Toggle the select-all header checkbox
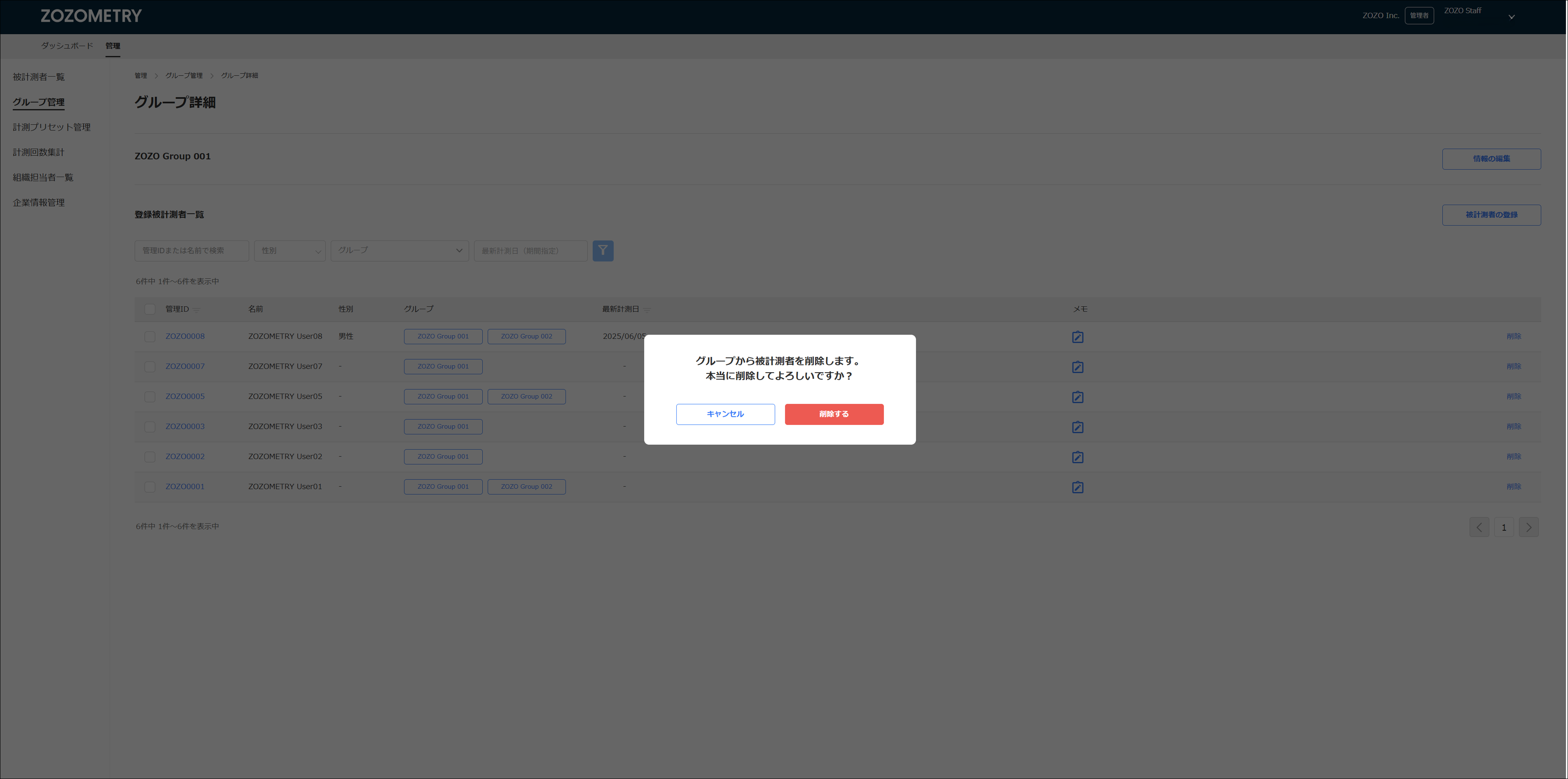This screenshot has height=779, width=1568. (x=150, y=309)
